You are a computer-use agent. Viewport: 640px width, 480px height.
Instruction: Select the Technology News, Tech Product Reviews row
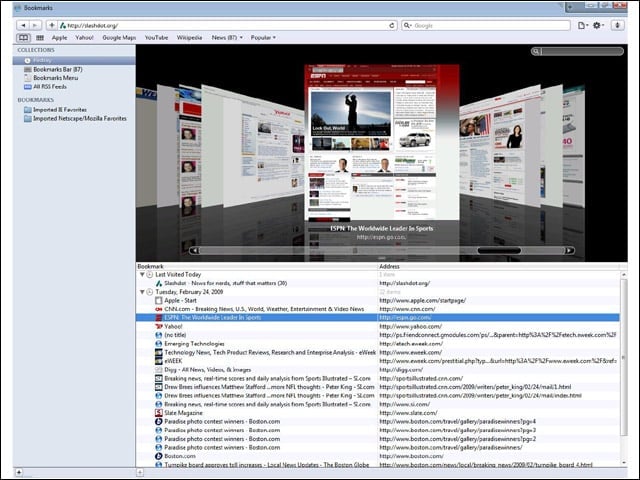378,352
